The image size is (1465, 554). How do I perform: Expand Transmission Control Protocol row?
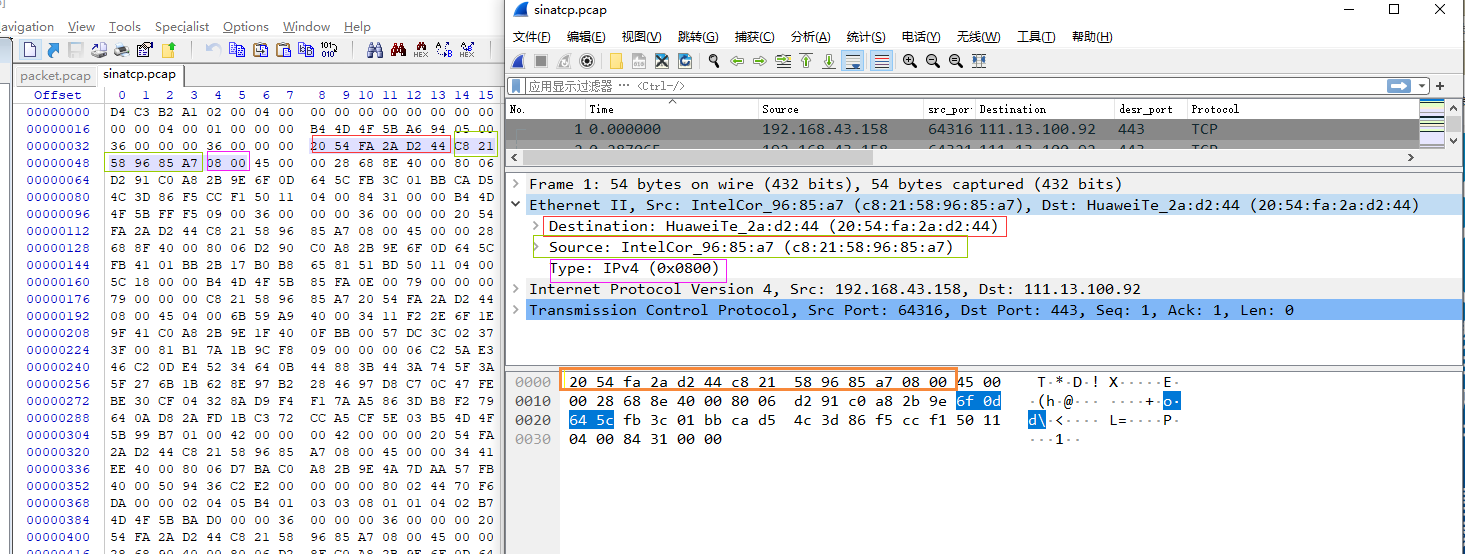pos(516,310)
